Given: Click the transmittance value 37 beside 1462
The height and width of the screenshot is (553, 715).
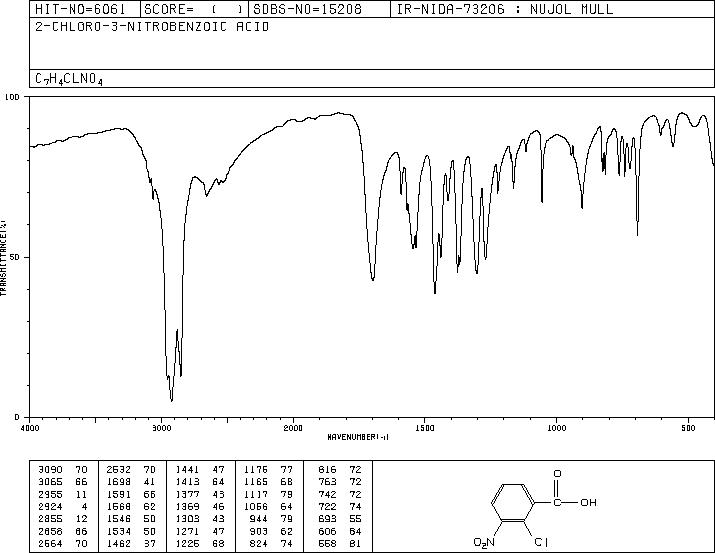Looking at the screenshot, I should tap(150, 544).
